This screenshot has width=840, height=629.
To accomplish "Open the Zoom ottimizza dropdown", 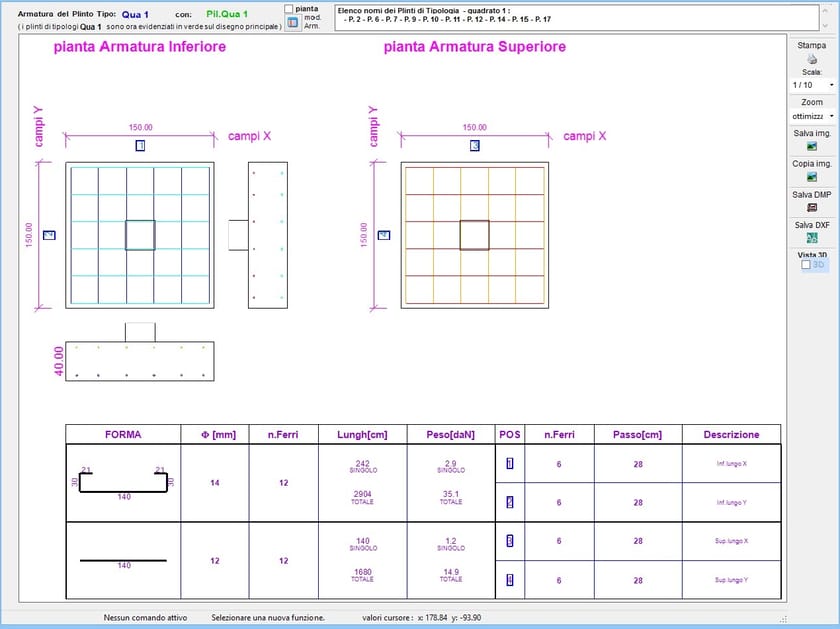I will [808, 116].
